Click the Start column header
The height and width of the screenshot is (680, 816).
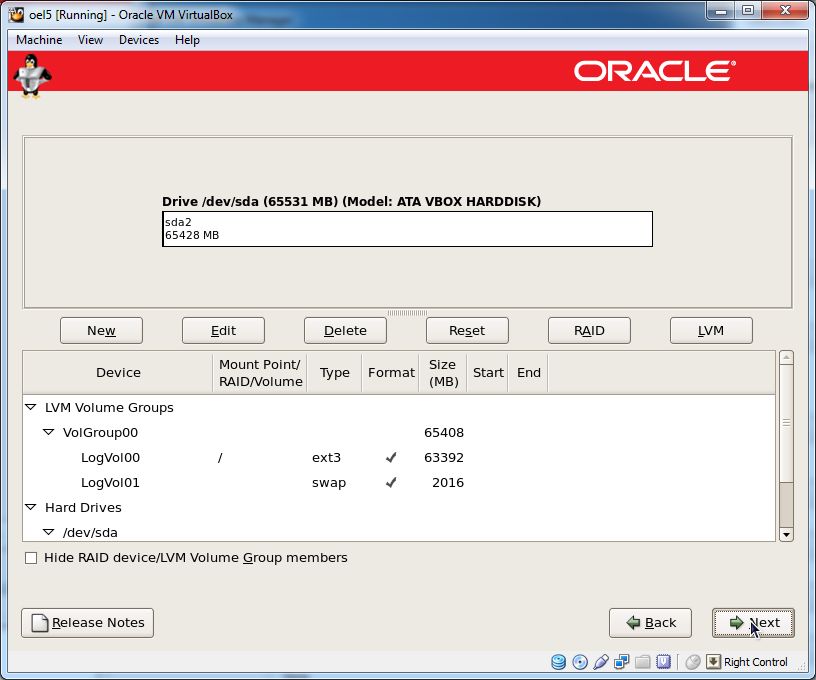coord(488,373)
